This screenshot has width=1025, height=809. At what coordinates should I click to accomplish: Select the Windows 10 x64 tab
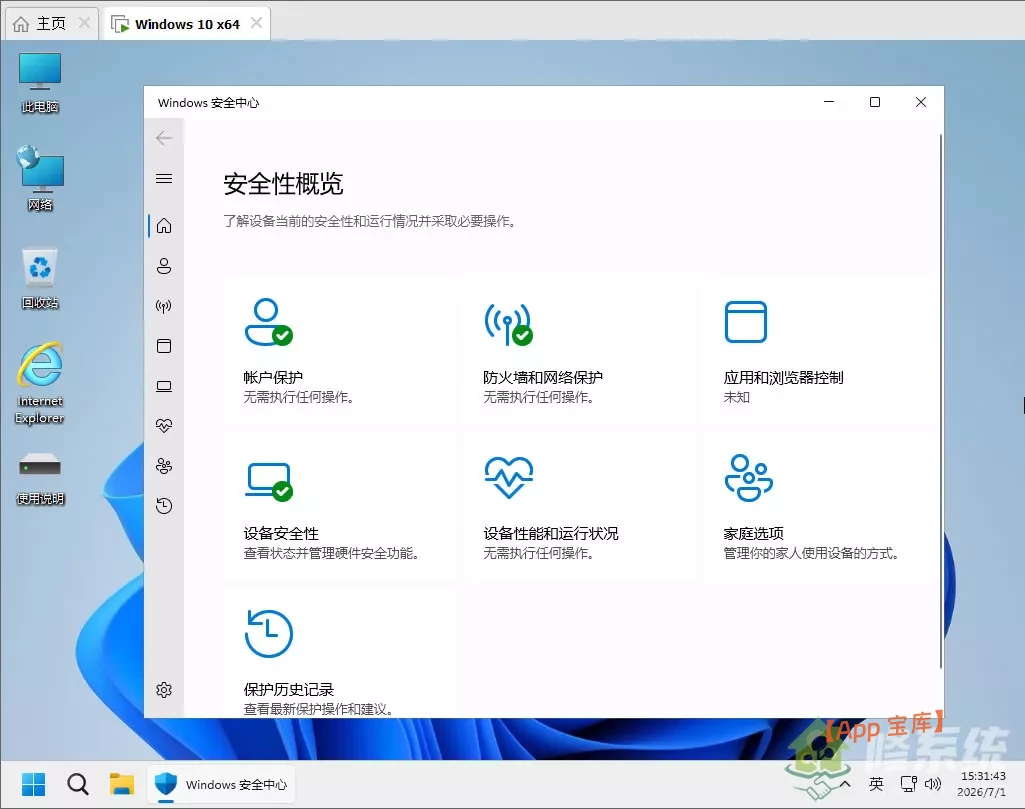pyautogui.click(x=187, y=24)
